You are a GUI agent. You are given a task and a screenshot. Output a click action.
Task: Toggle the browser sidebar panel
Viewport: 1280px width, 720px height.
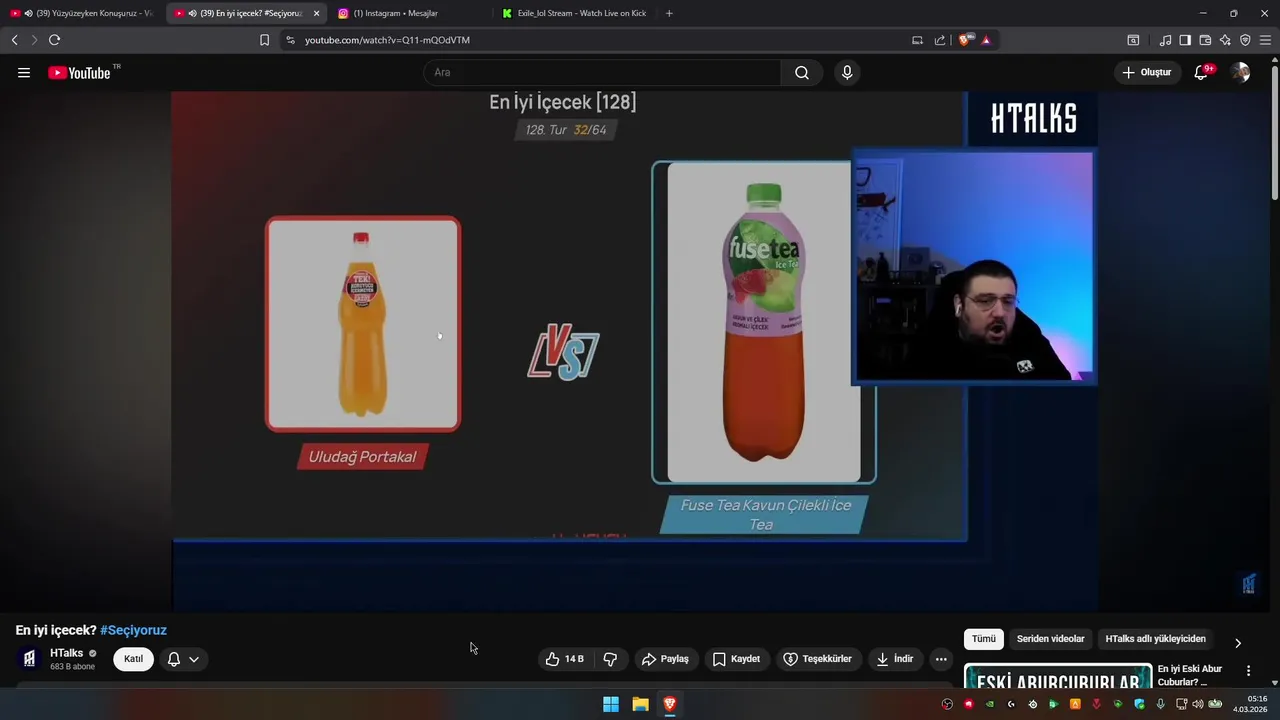point(1185,40)
